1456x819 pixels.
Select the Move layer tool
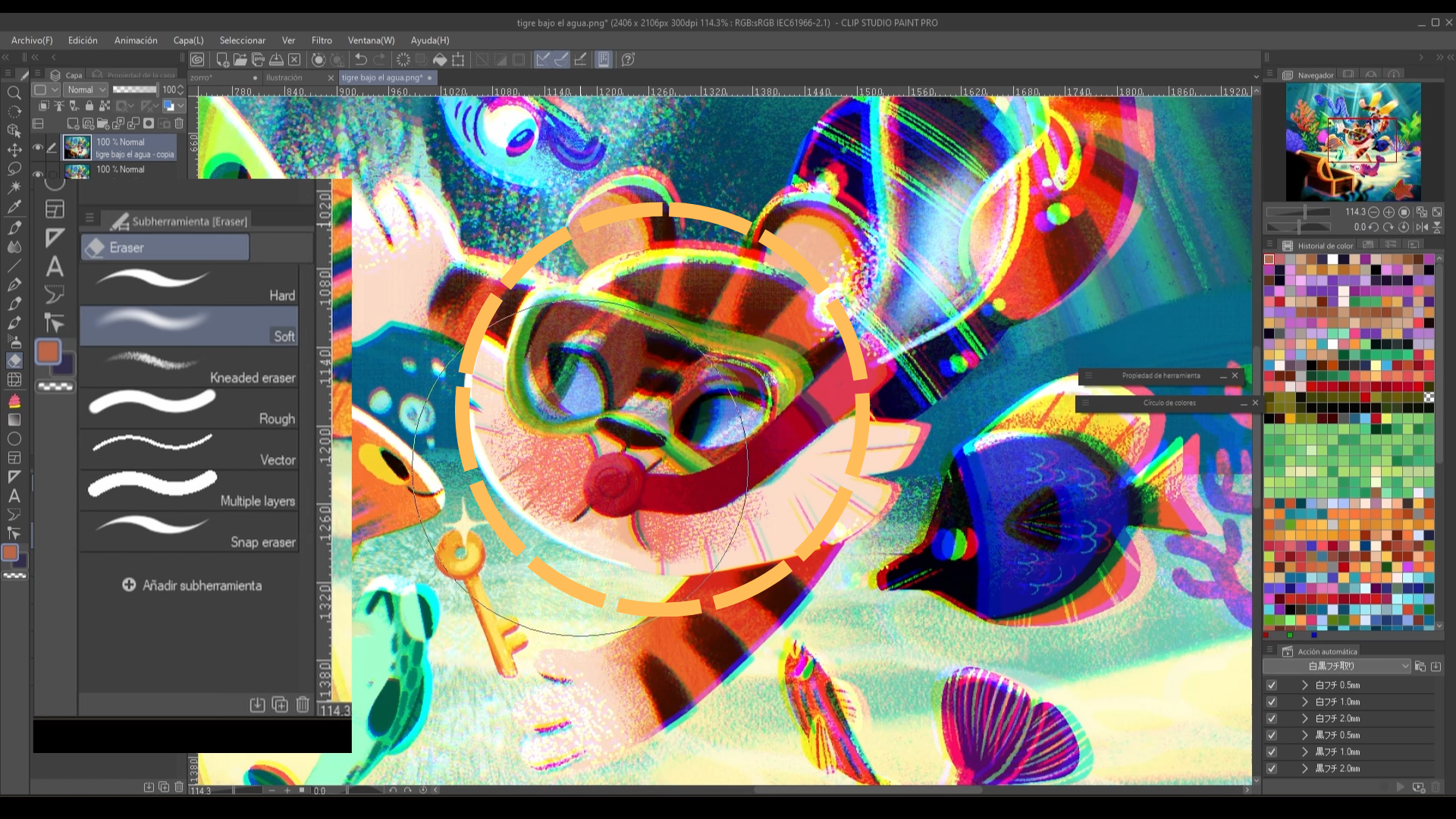tap(14, 150)
